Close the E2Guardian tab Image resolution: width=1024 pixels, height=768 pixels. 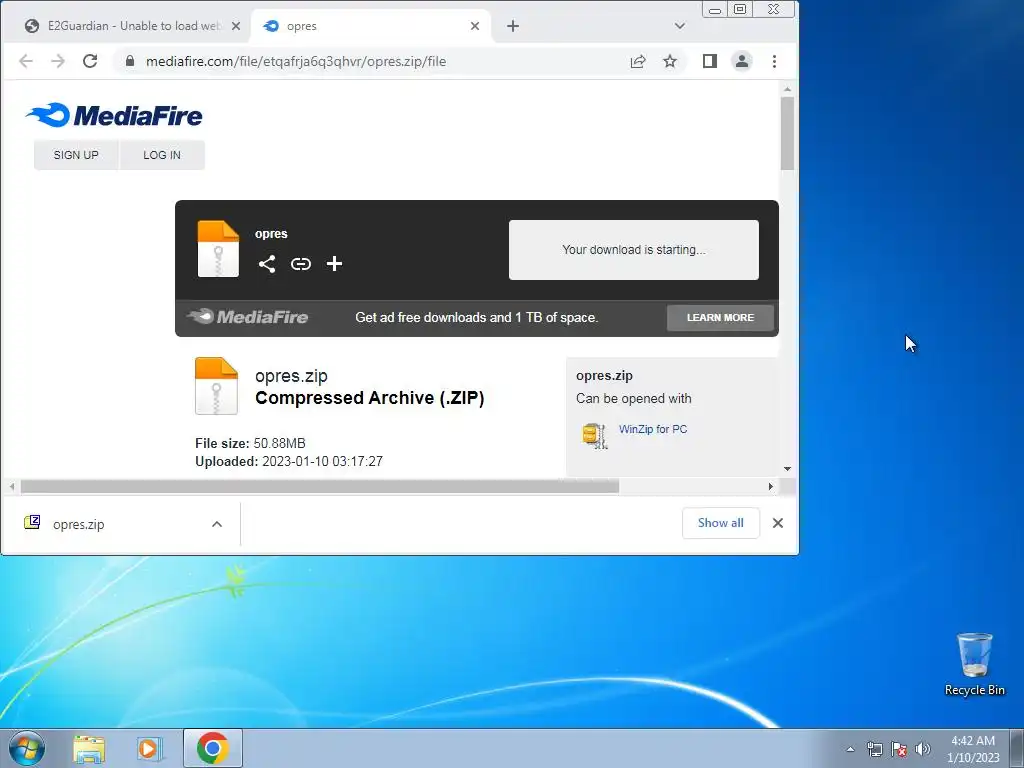[x=236, y=26]
